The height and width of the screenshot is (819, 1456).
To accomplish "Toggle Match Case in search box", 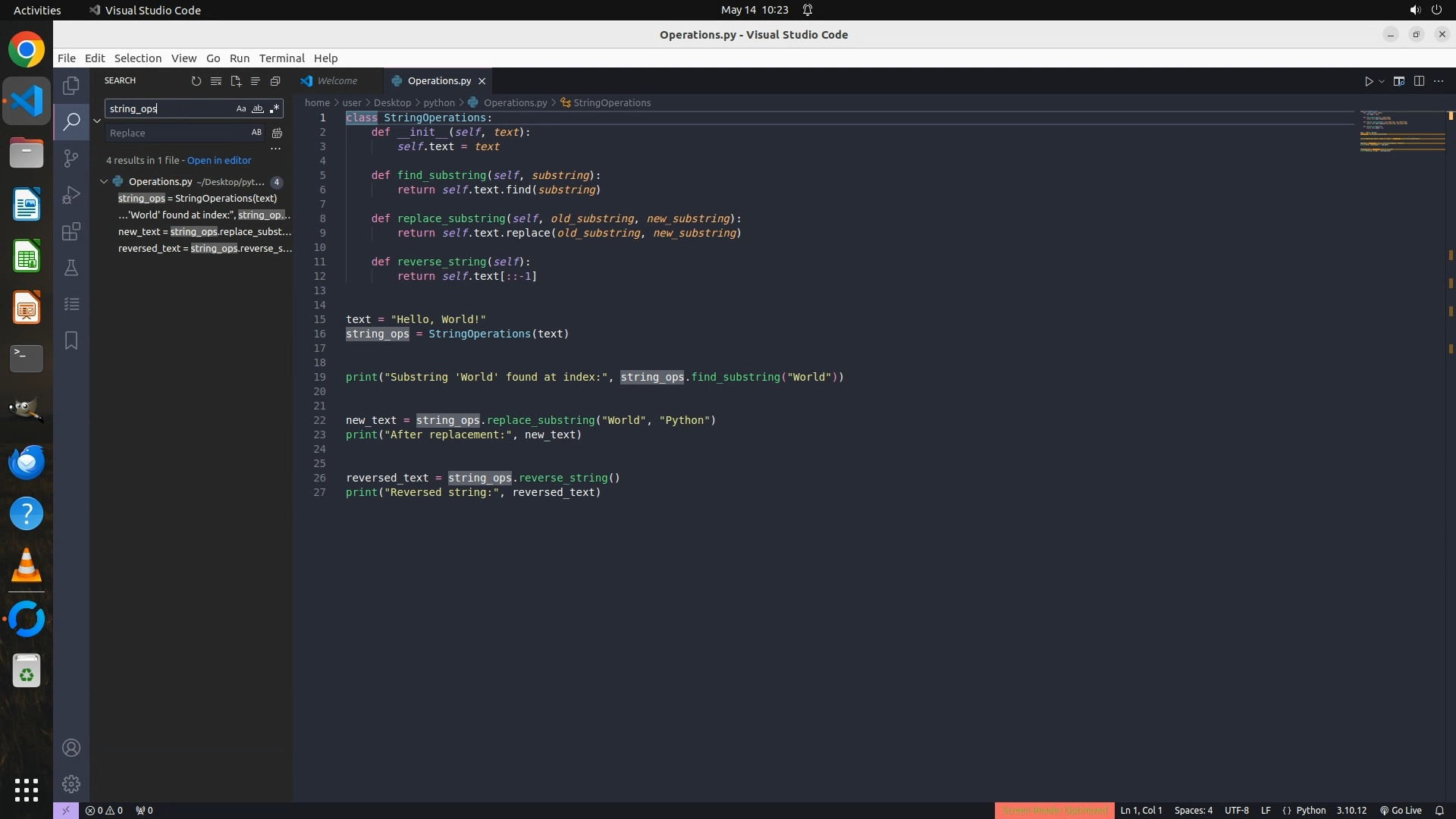I will 240,108.
